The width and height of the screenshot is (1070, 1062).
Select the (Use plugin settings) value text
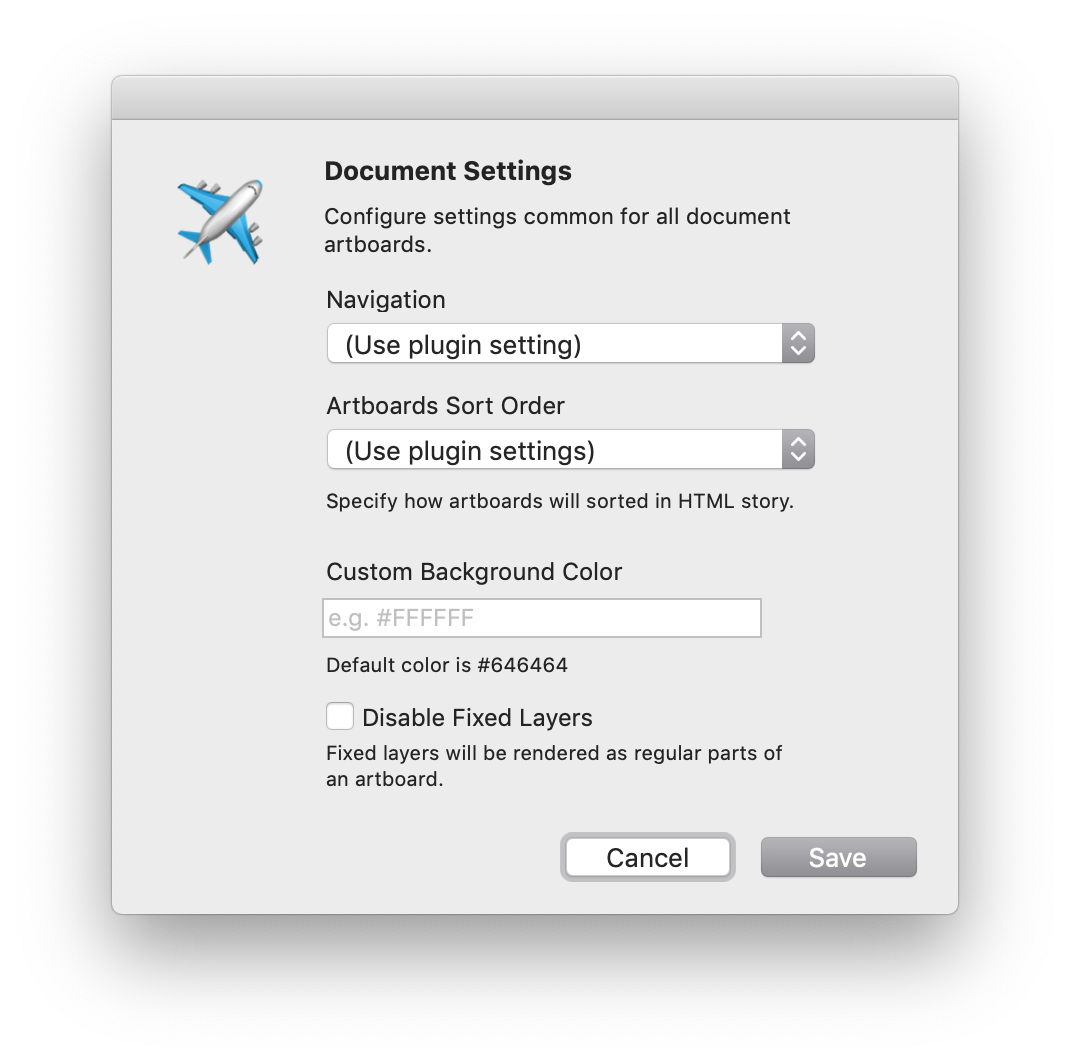(470, 451)
